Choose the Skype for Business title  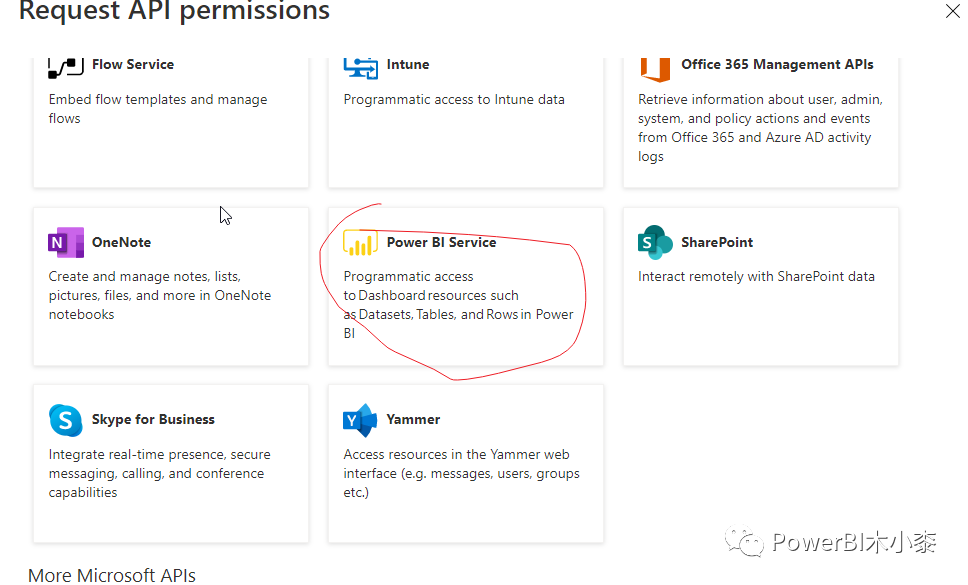point(153,419)
